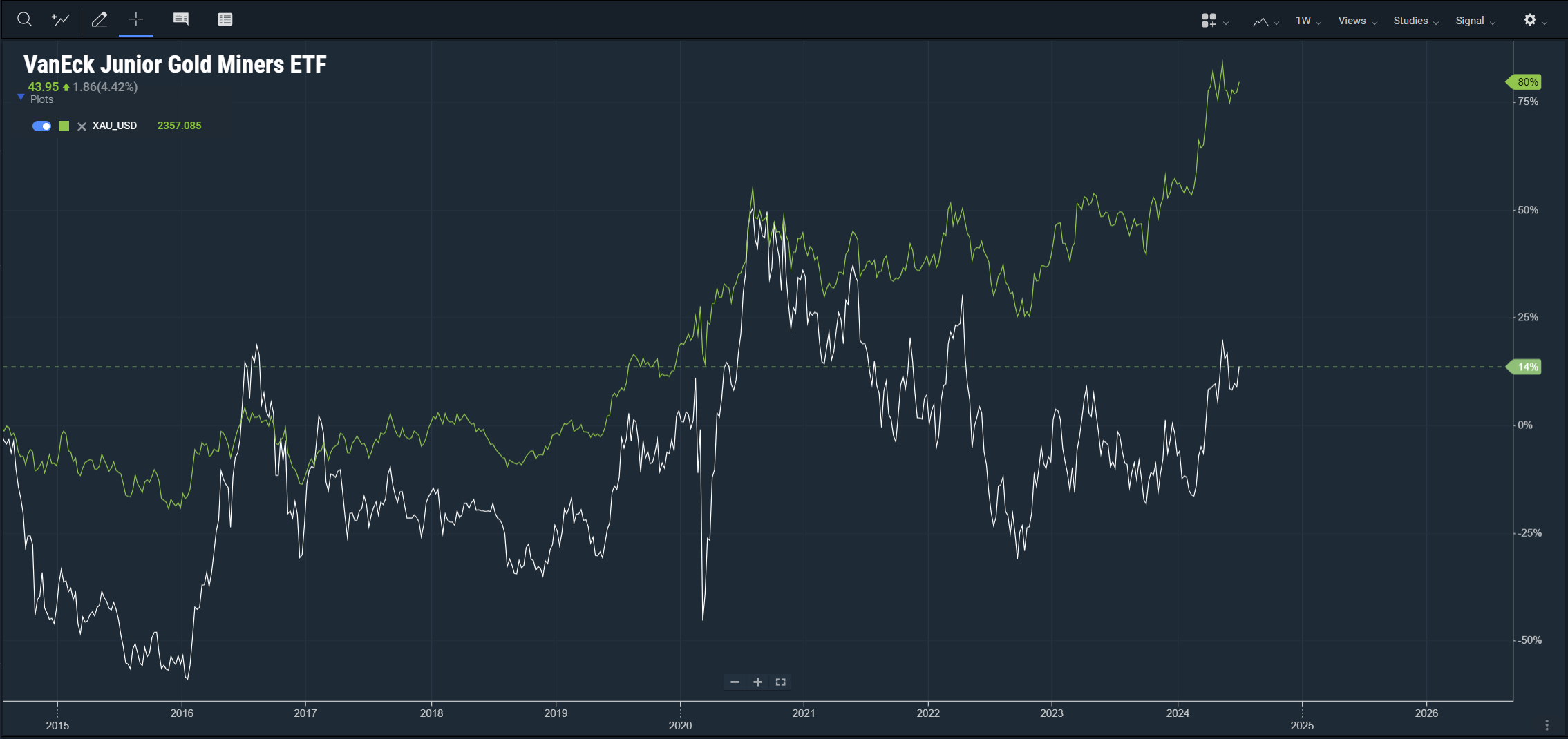Open the symbol search magnifier
This screenshot has height=739, width=1568.
pyautogui.click(x=24, y=19)
